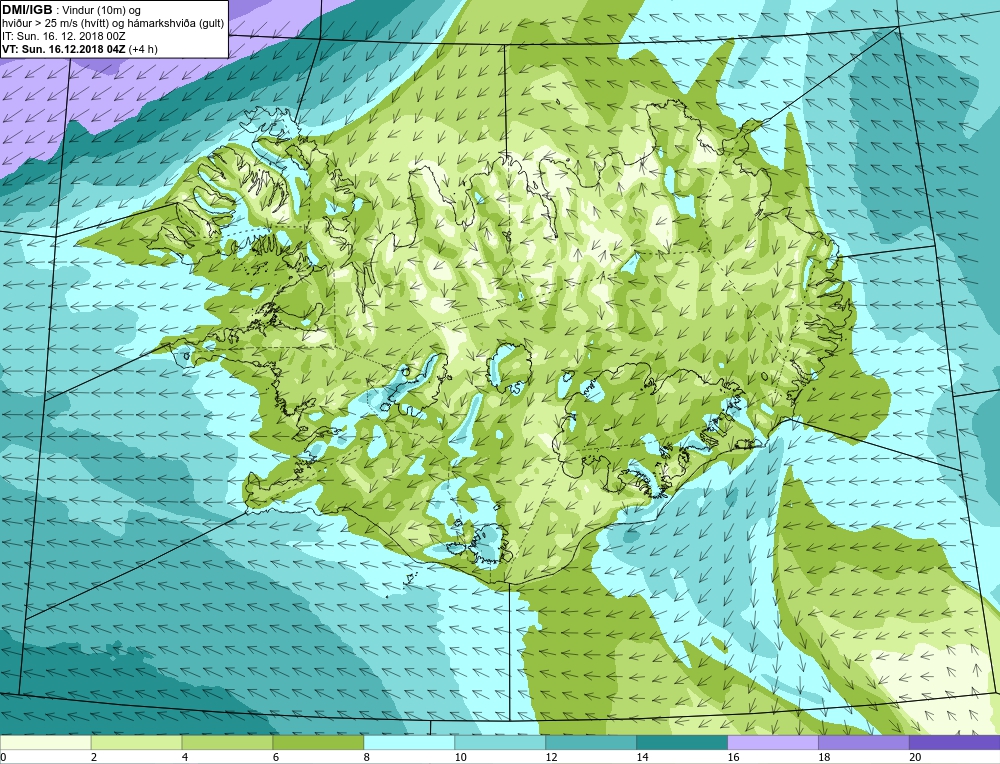Click the legend label '16'
This screenshot has height=764, width=1000.
733,757
